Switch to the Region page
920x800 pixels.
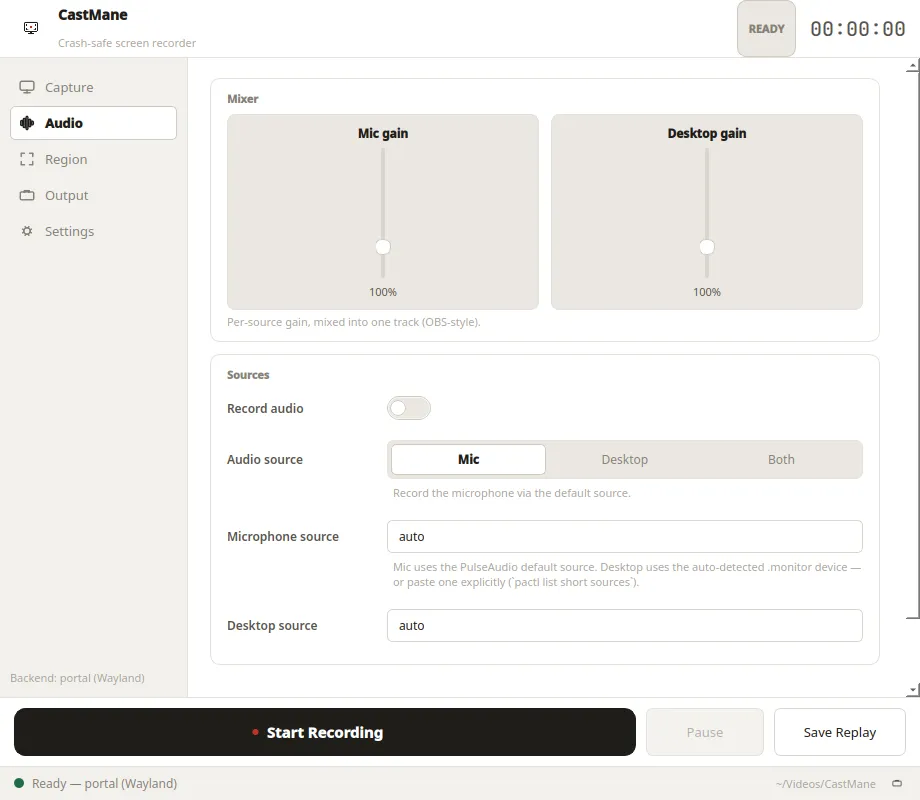[x=93, y=159]
